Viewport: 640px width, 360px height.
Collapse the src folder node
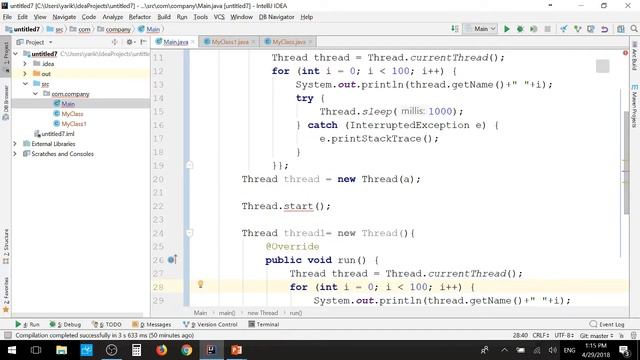point(25,84)
